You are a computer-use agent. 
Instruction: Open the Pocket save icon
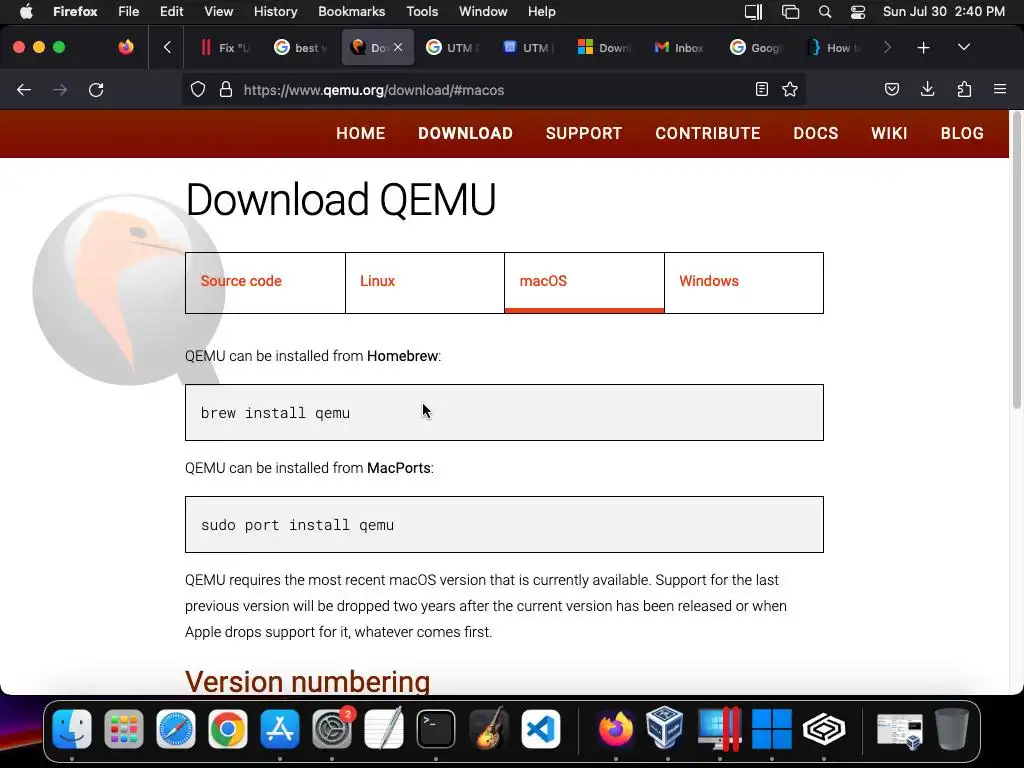(892, 89)
